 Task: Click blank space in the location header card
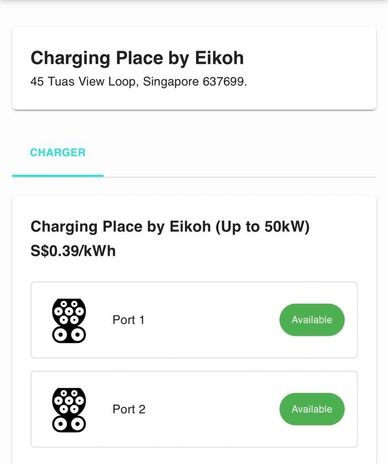point(310,68)
